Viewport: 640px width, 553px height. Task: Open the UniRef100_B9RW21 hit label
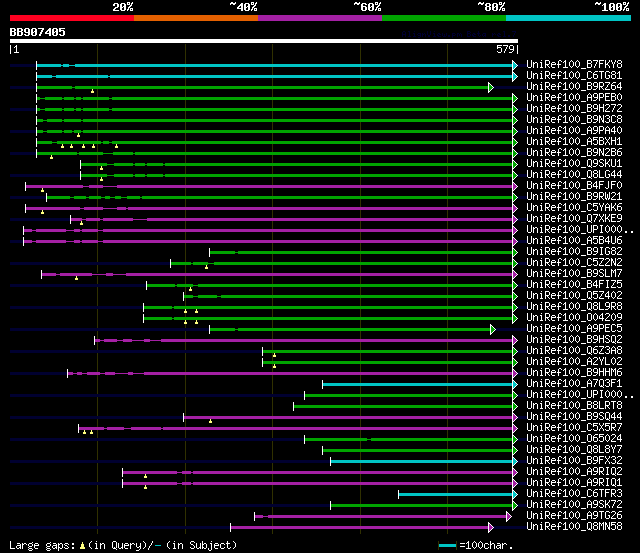[x=574, y=197]
